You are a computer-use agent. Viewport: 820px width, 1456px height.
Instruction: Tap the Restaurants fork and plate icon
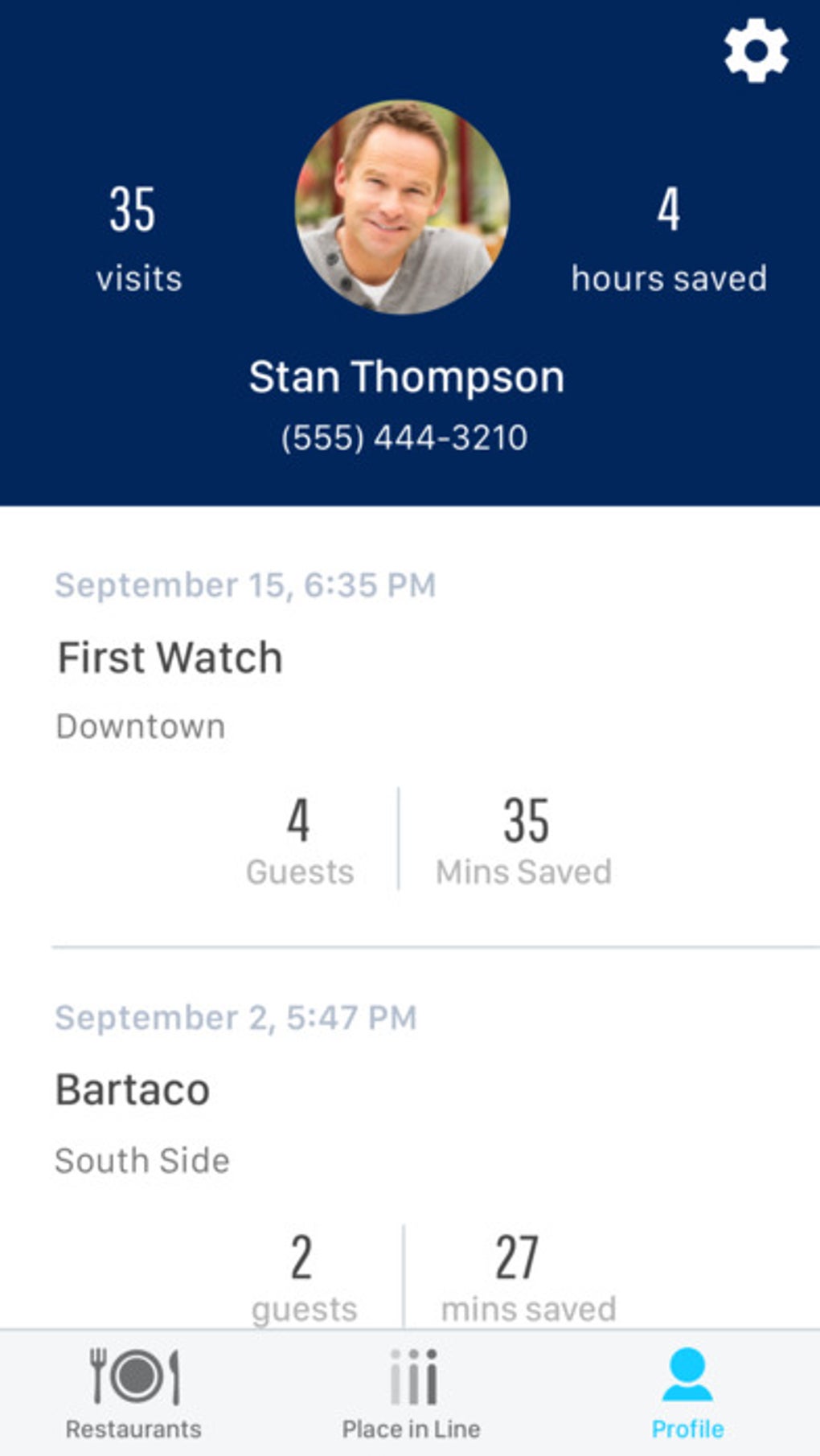(134, 1376)
